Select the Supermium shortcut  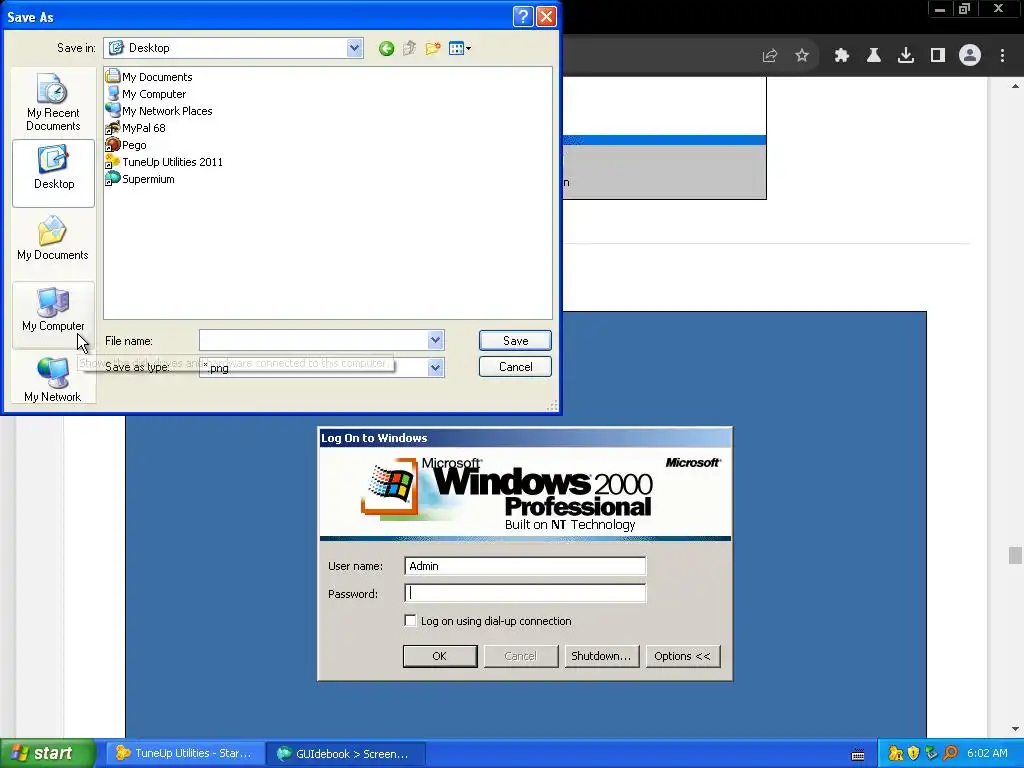(x=140, y=179)
